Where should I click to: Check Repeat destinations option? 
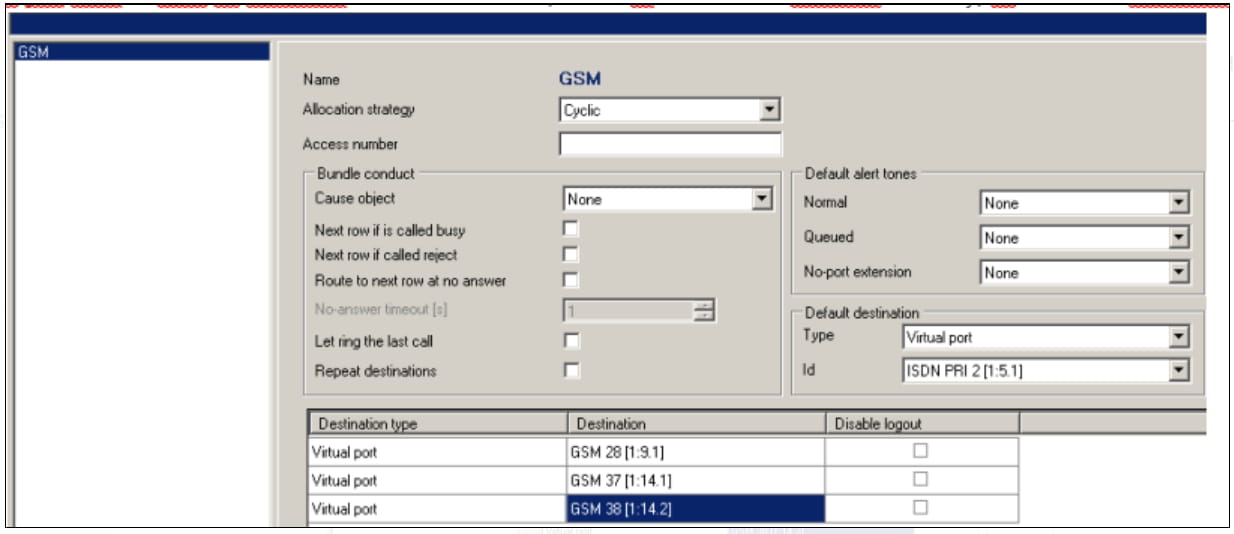(571, 370)
